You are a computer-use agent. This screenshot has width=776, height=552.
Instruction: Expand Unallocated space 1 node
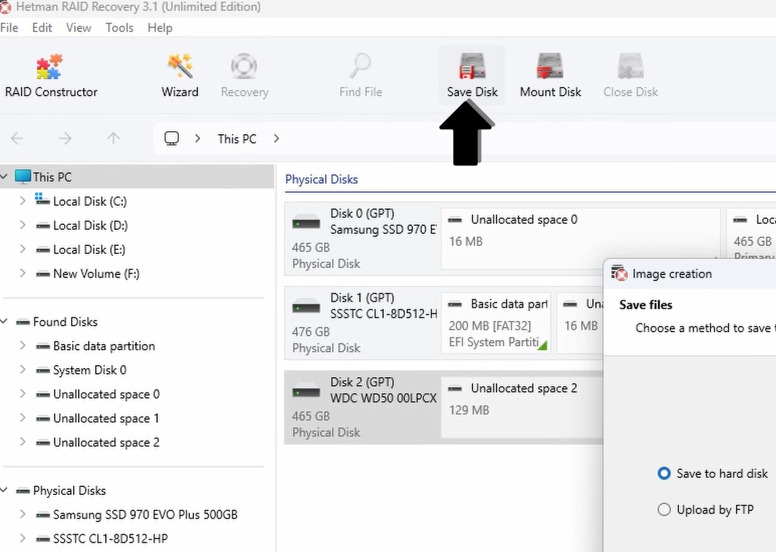pos(23,418)
